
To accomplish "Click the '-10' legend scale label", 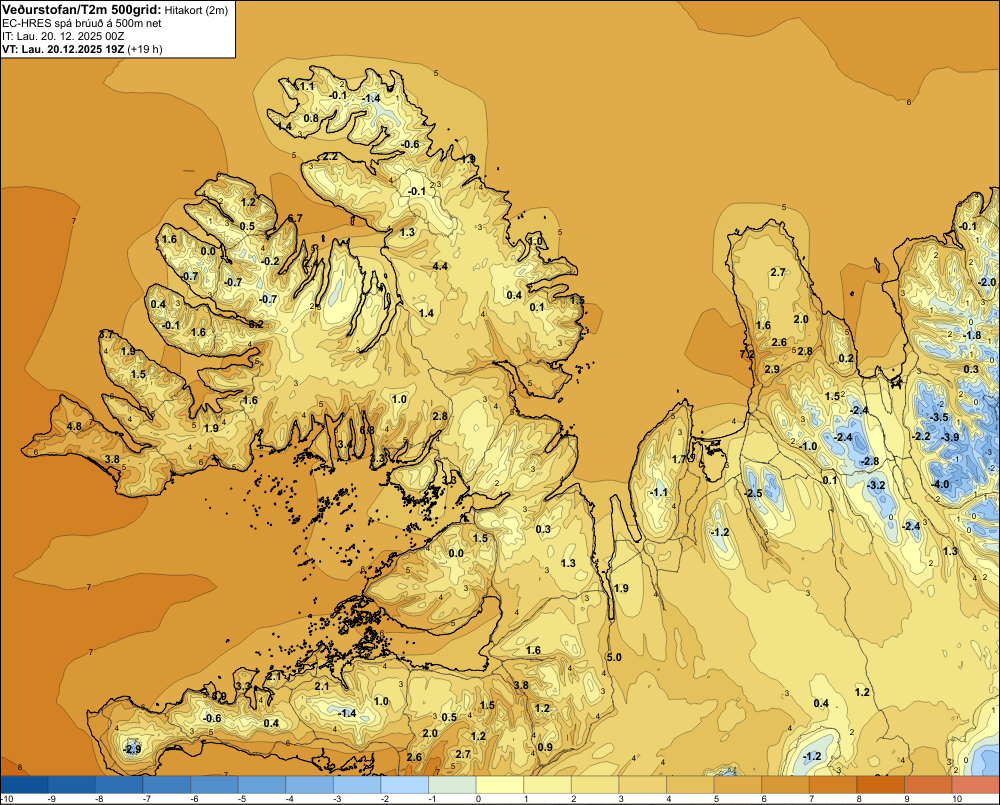I will [7, 799].
